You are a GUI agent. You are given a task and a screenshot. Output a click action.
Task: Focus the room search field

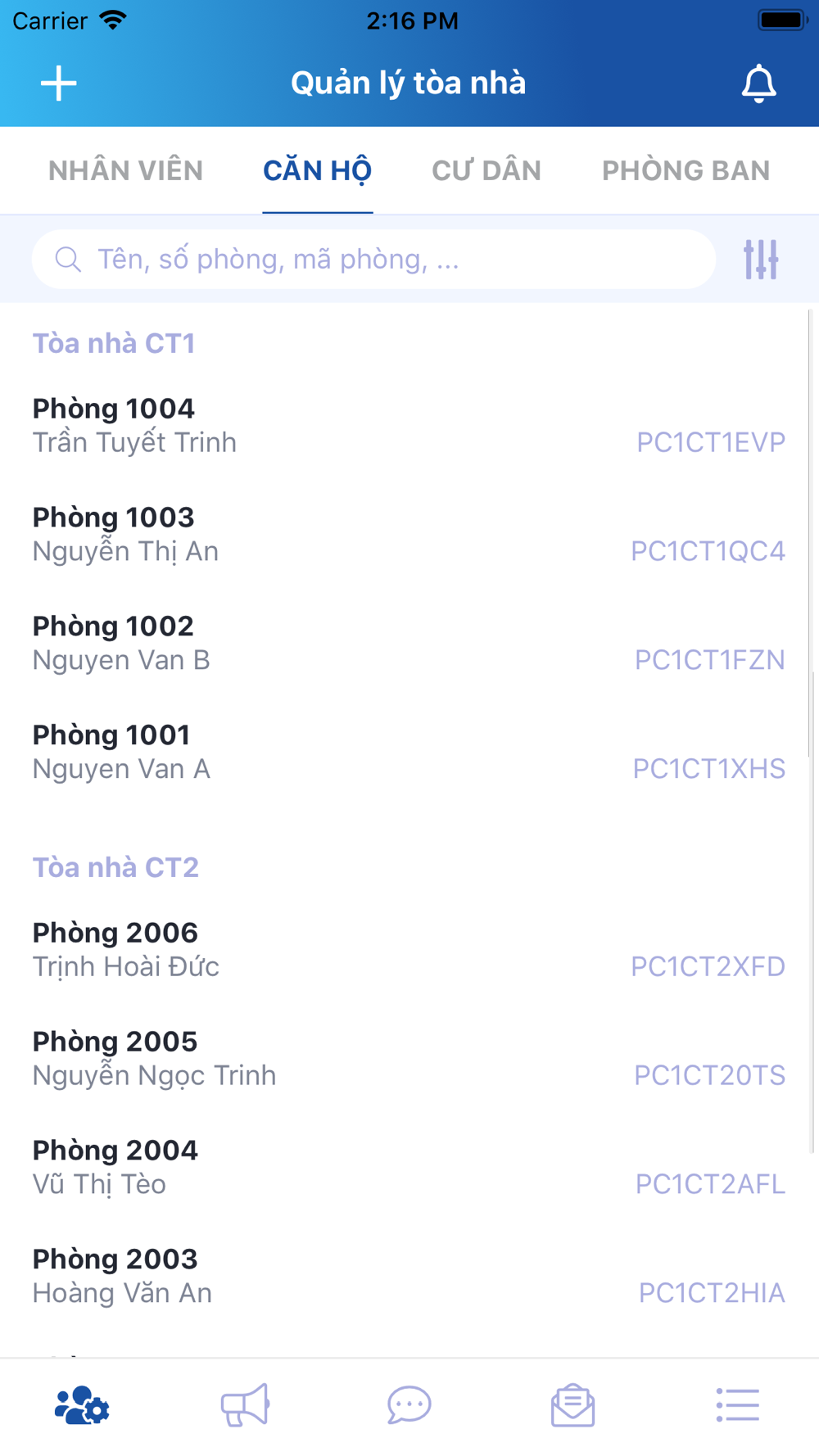click(x=373, y=260)
